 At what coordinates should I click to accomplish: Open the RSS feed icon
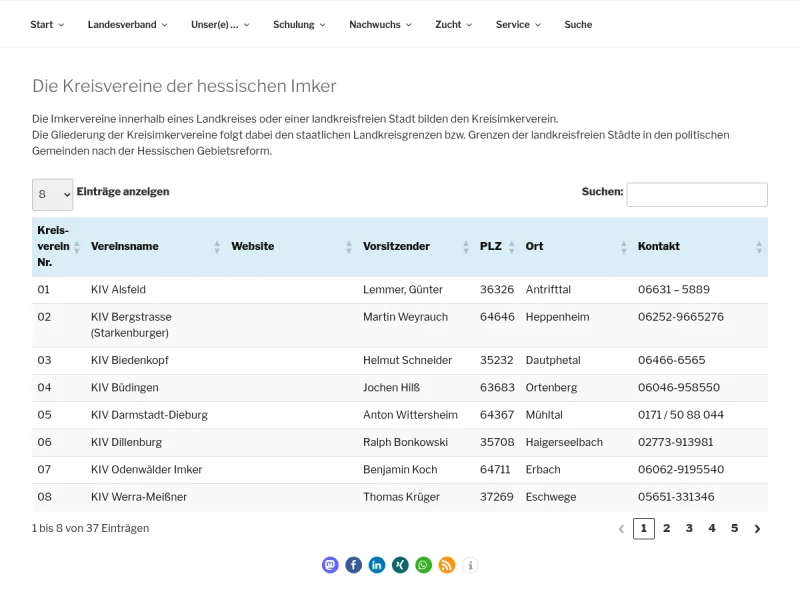[447, 565]
